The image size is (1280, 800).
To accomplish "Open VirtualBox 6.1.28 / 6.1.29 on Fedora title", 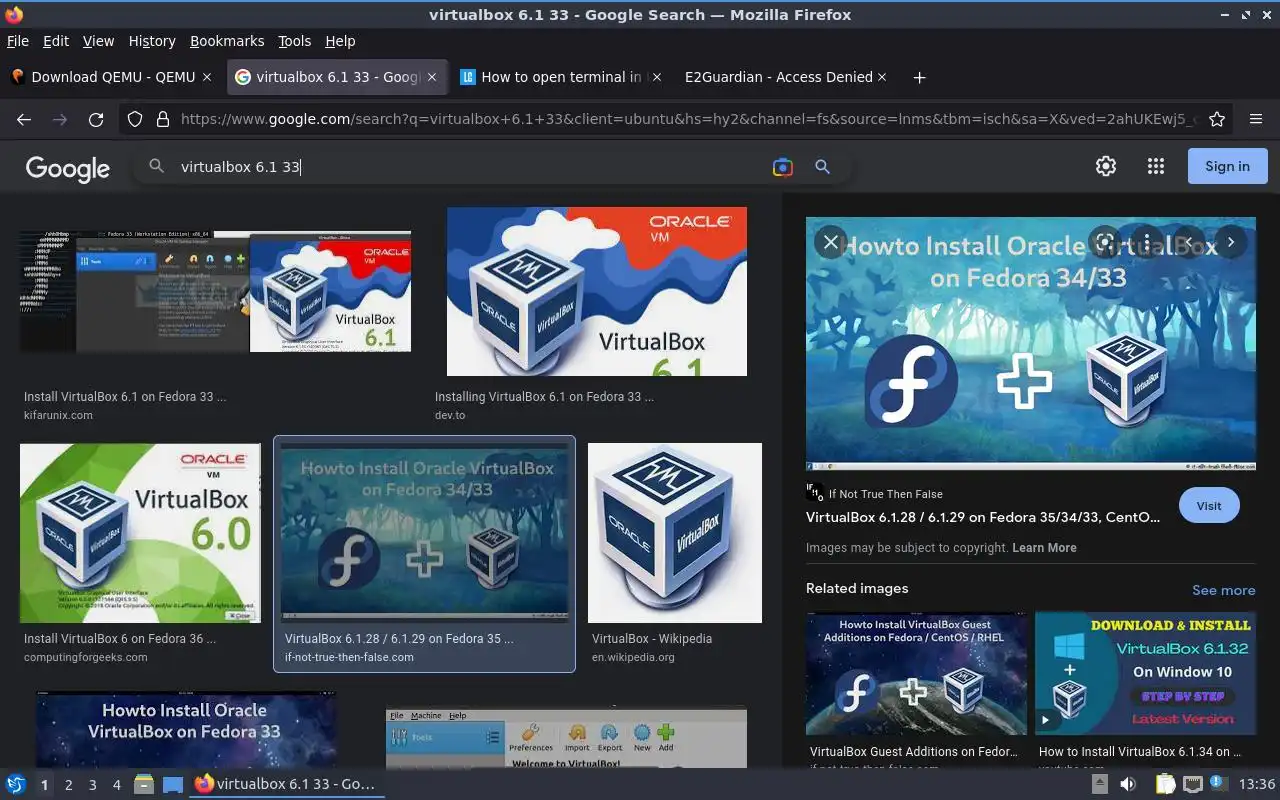I will click(x=983, y=518).
